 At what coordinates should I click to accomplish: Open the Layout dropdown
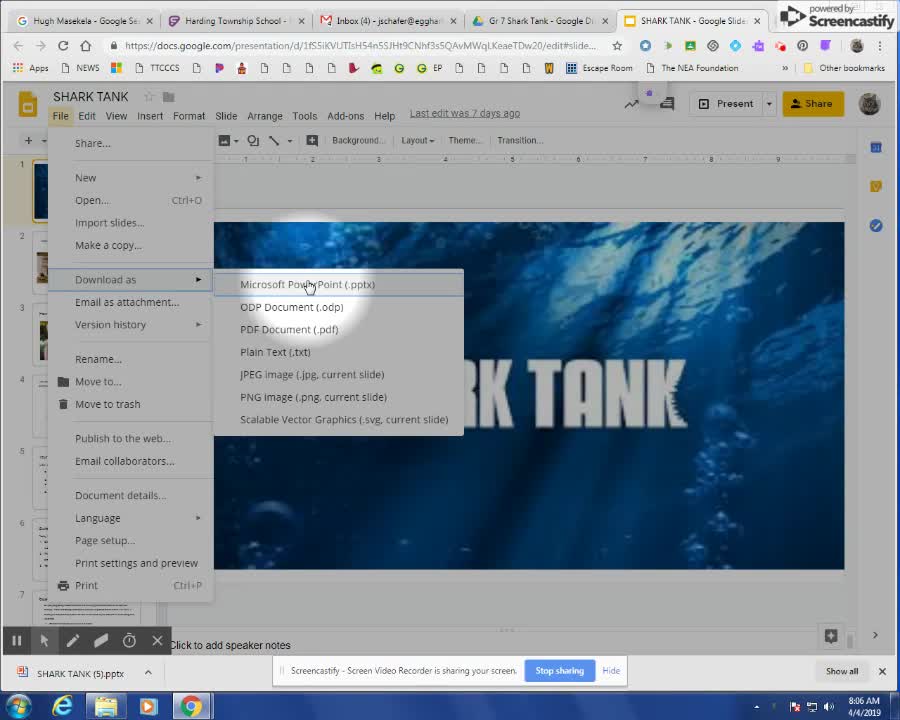416,140
